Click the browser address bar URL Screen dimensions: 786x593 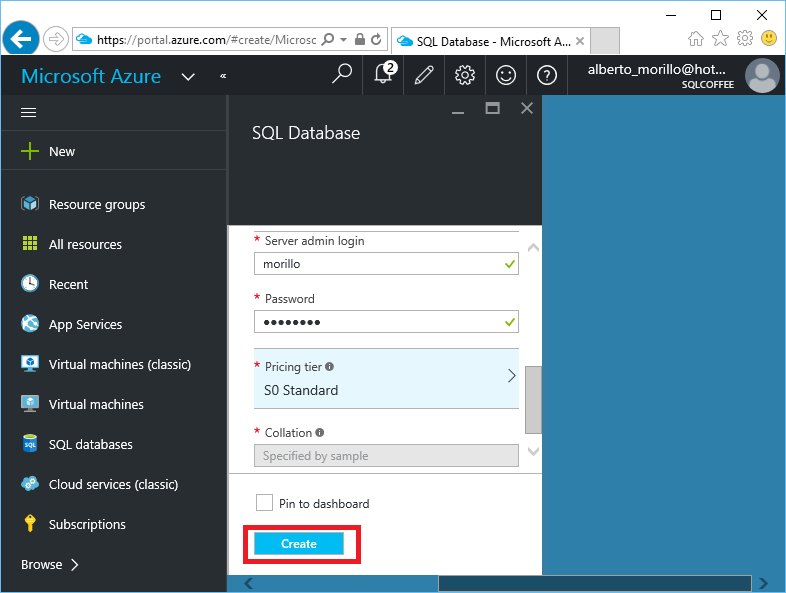[207, 40]
